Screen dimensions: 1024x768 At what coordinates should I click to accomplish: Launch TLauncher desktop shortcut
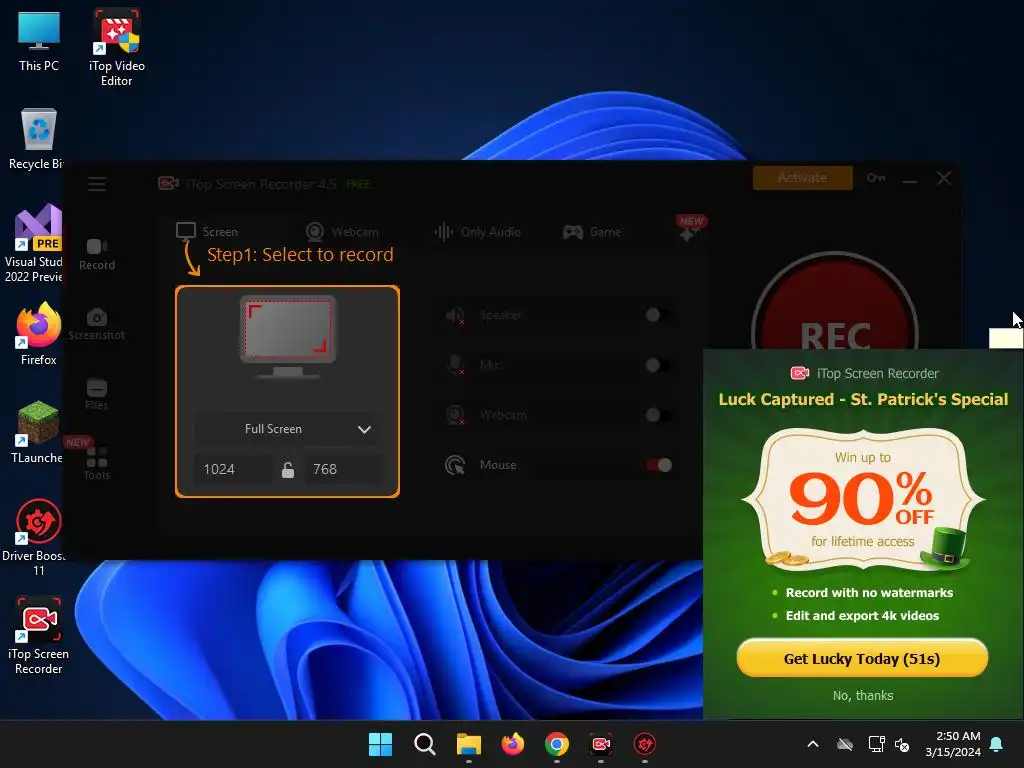point(37,432)
